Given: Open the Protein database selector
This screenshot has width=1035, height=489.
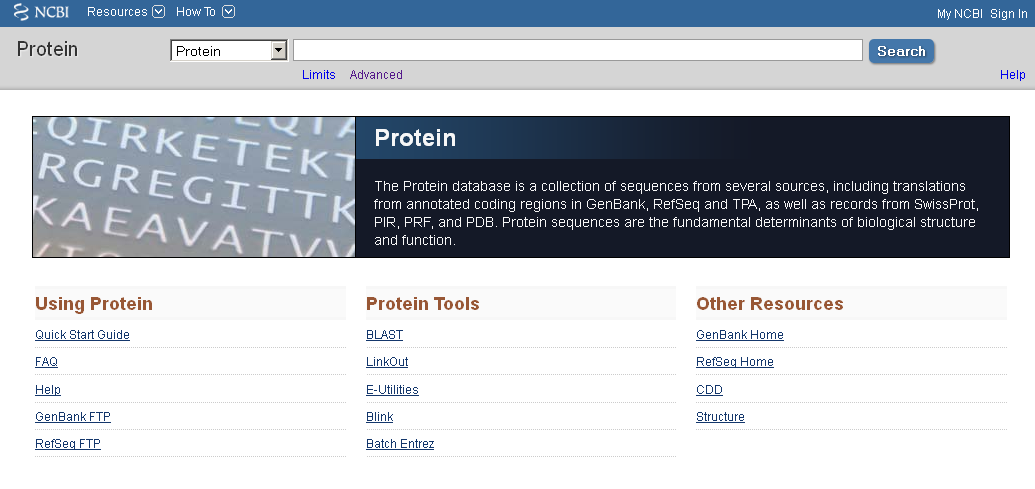Looking at the screenshot, I should tap(229, 51).
